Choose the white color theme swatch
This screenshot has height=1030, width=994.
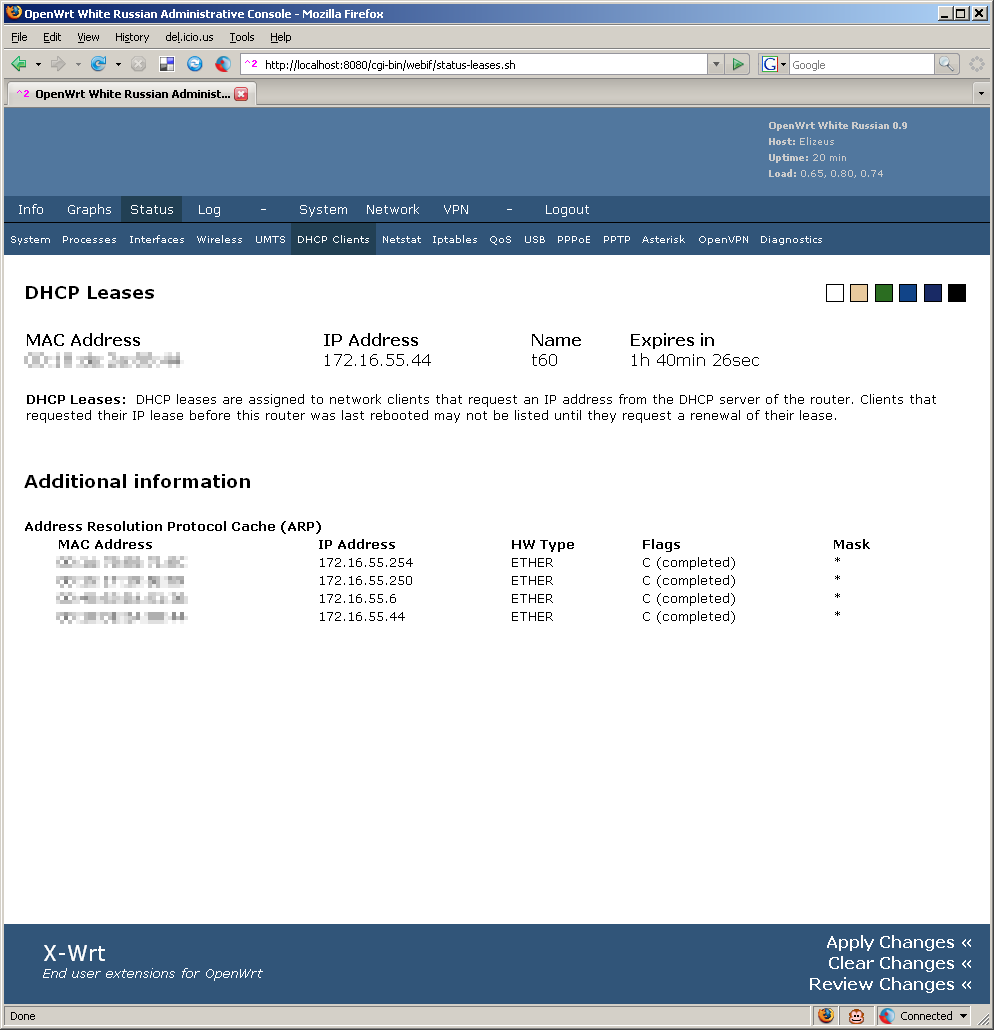click(x=835, y=293)
